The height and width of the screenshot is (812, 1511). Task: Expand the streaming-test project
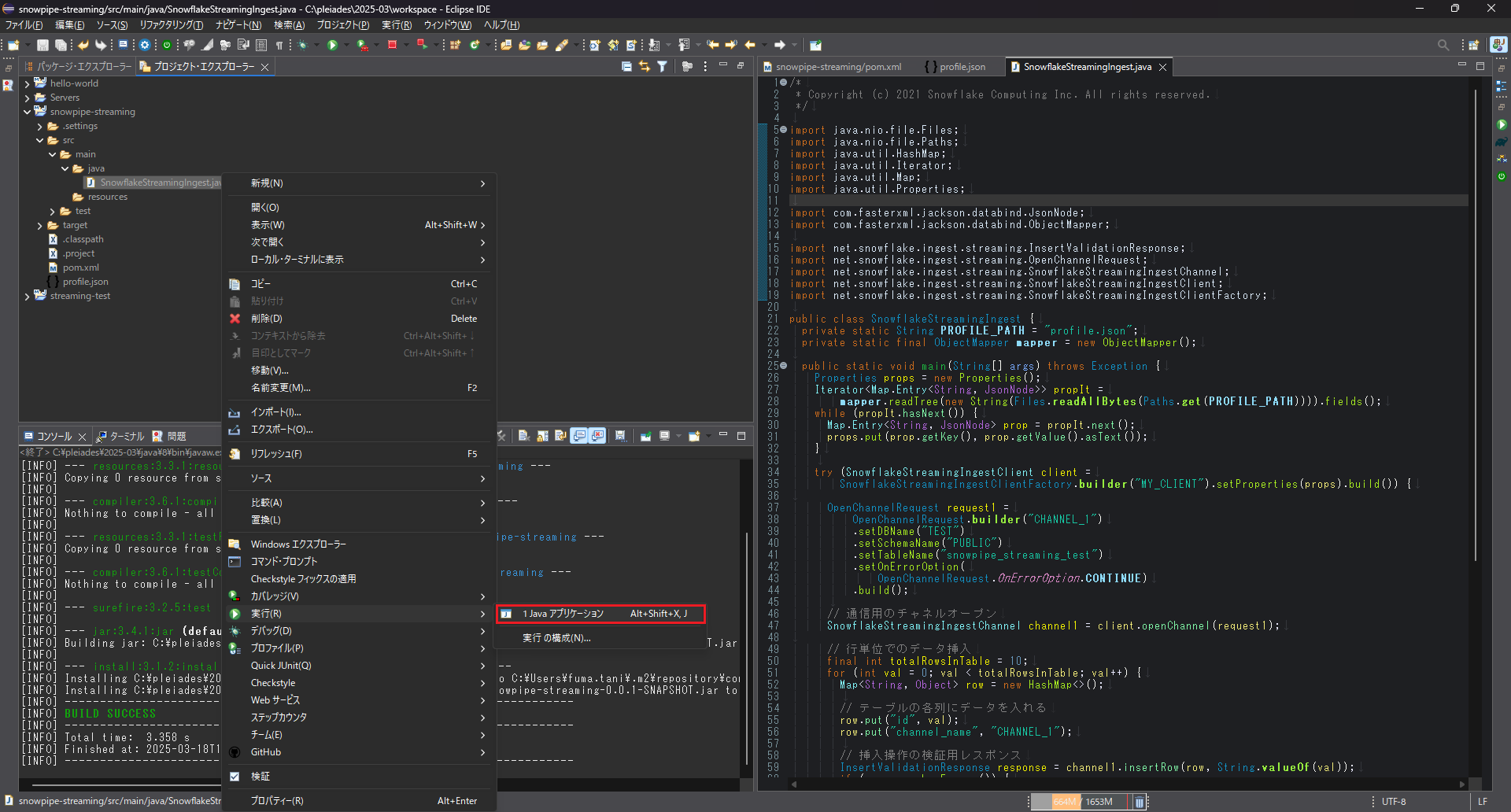point(27,296)
